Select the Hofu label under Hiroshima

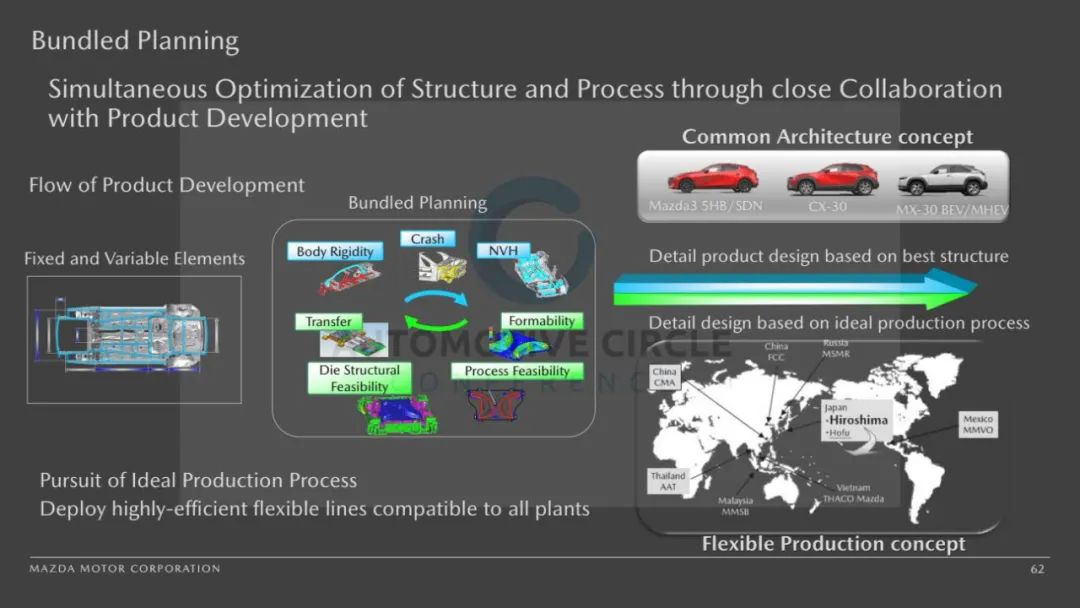(x=838, y=433)
